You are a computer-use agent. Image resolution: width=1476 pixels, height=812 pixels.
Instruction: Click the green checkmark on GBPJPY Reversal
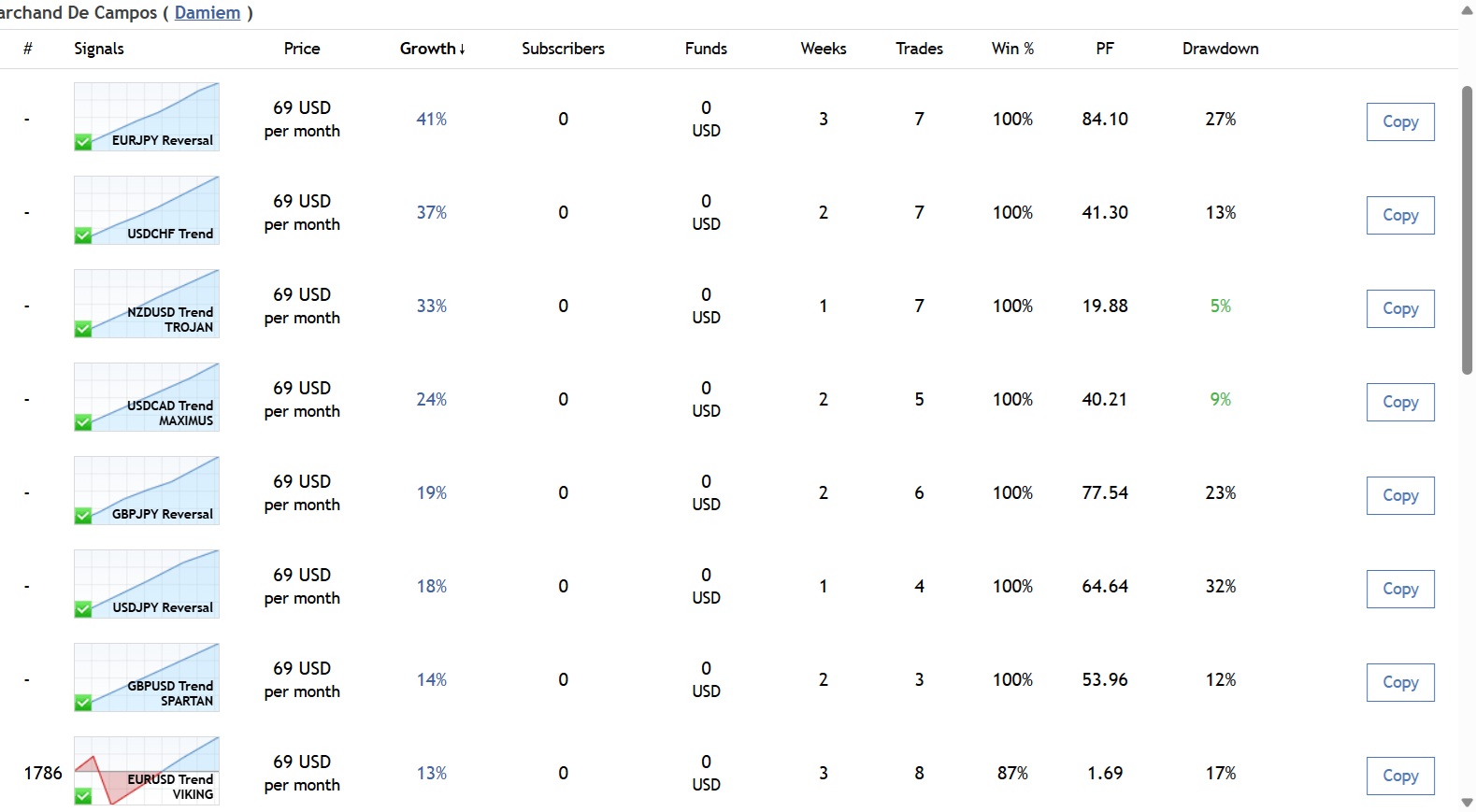(x=83, y=516)
